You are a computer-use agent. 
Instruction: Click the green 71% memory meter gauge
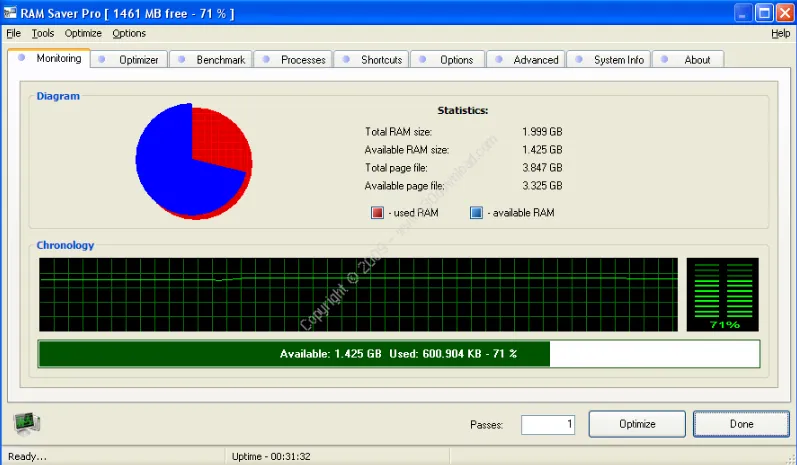point(722,295)
